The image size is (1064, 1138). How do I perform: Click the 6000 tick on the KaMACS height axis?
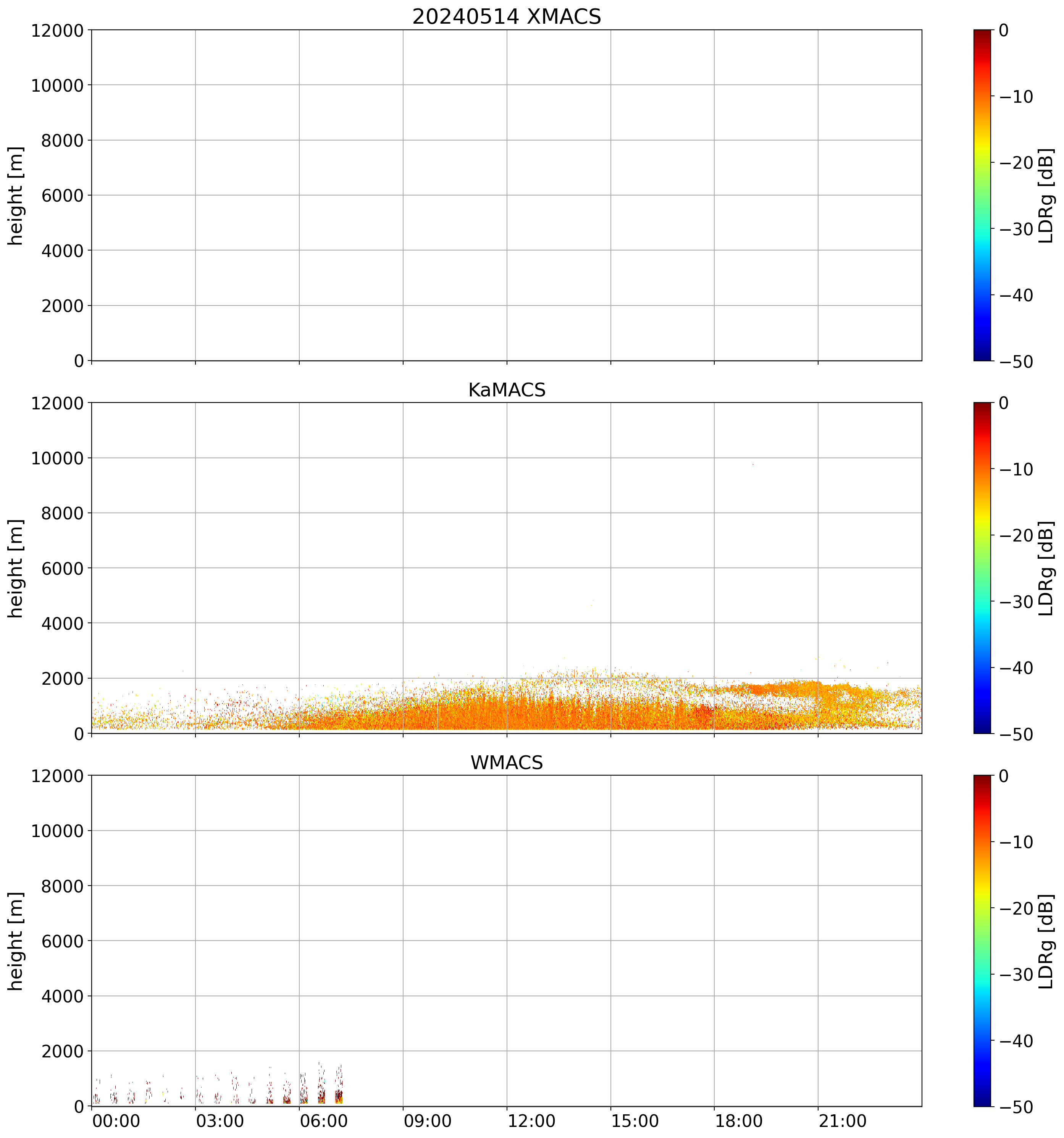62,569
